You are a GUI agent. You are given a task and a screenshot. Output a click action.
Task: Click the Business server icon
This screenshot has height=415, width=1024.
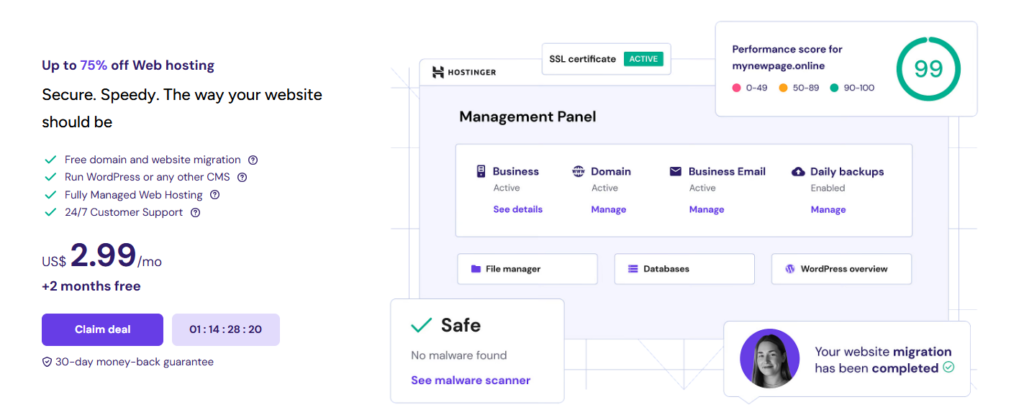481,172
